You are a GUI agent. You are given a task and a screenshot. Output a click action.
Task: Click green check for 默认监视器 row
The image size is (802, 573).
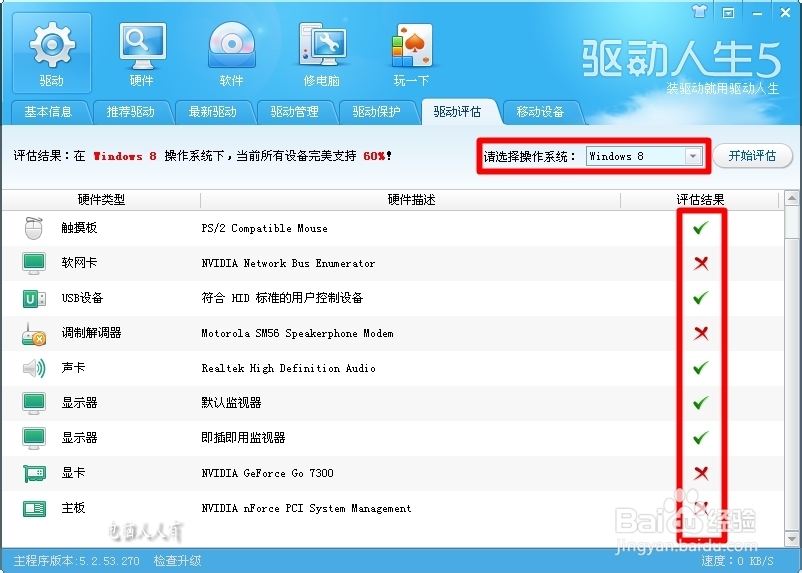pyautogui.click(x=701, y=403)
